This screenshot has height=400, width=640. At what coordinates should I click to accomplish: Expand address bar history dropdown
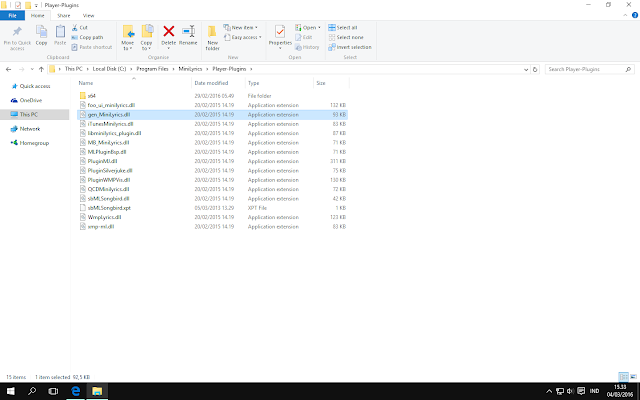[526, 69]
